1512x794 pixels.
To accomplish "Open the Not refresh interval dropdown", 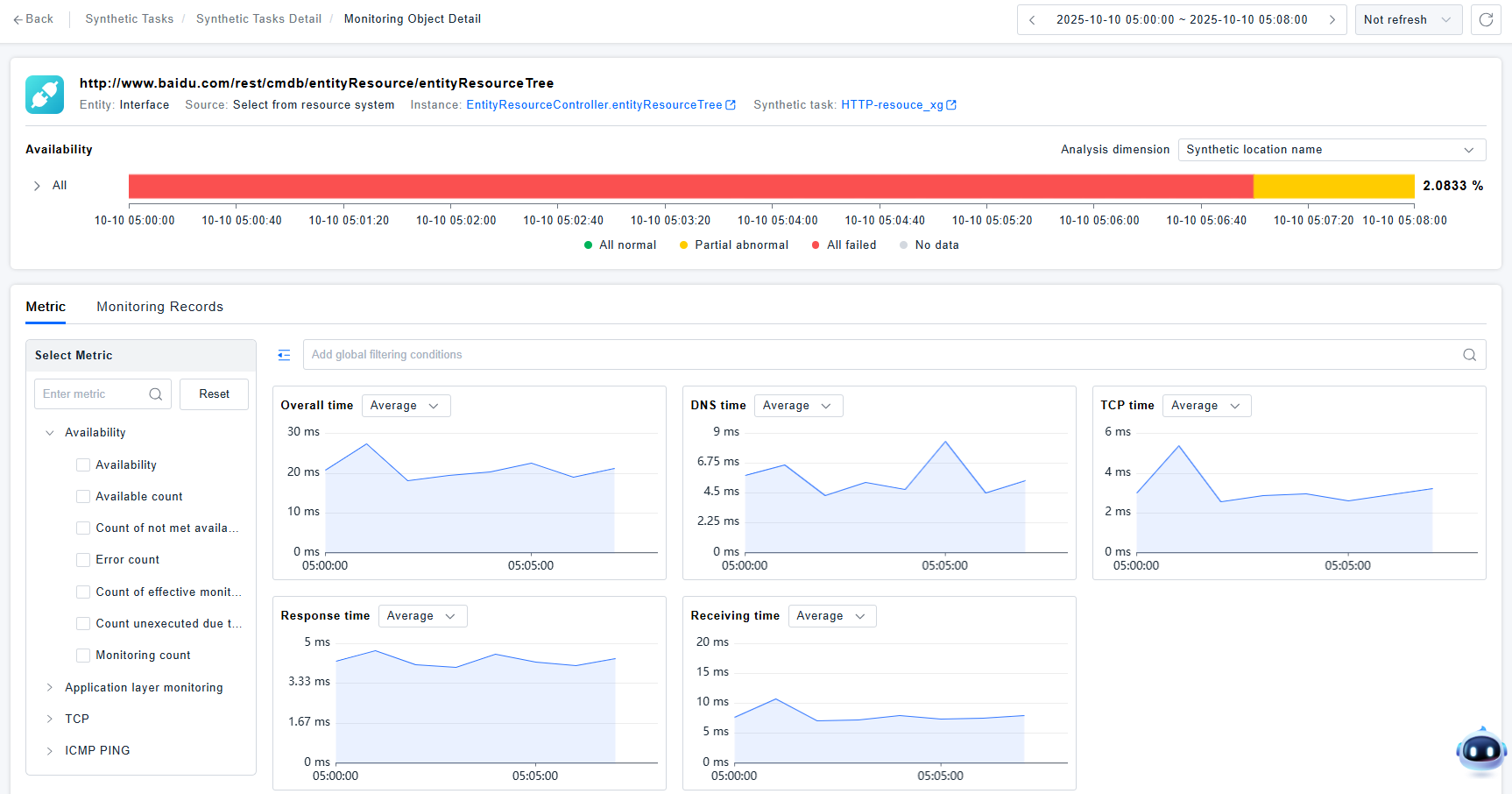I will tap(1407, 19).
